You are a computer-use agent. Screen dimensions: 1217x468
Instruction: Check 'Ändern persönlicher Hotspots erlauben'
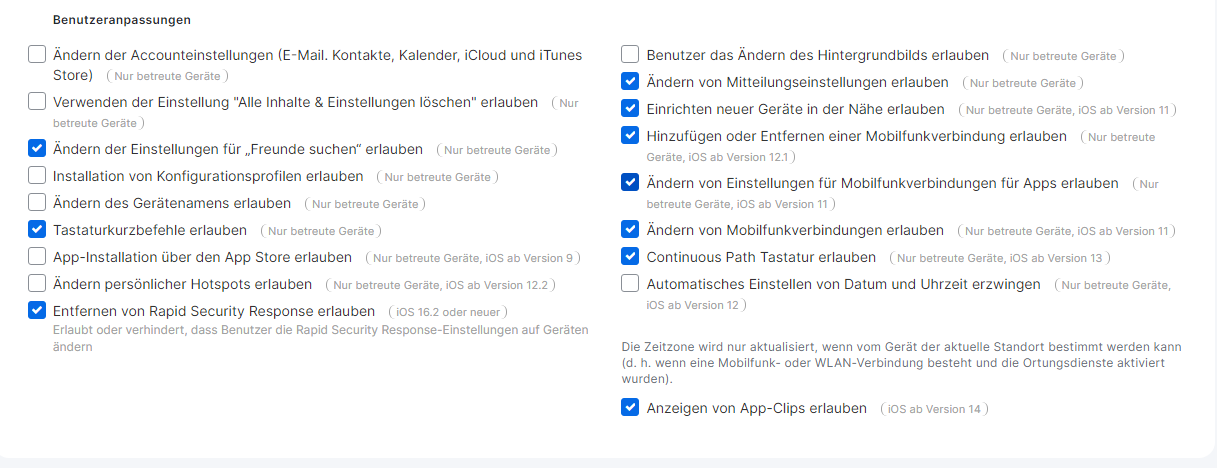[x=37, y=284]
